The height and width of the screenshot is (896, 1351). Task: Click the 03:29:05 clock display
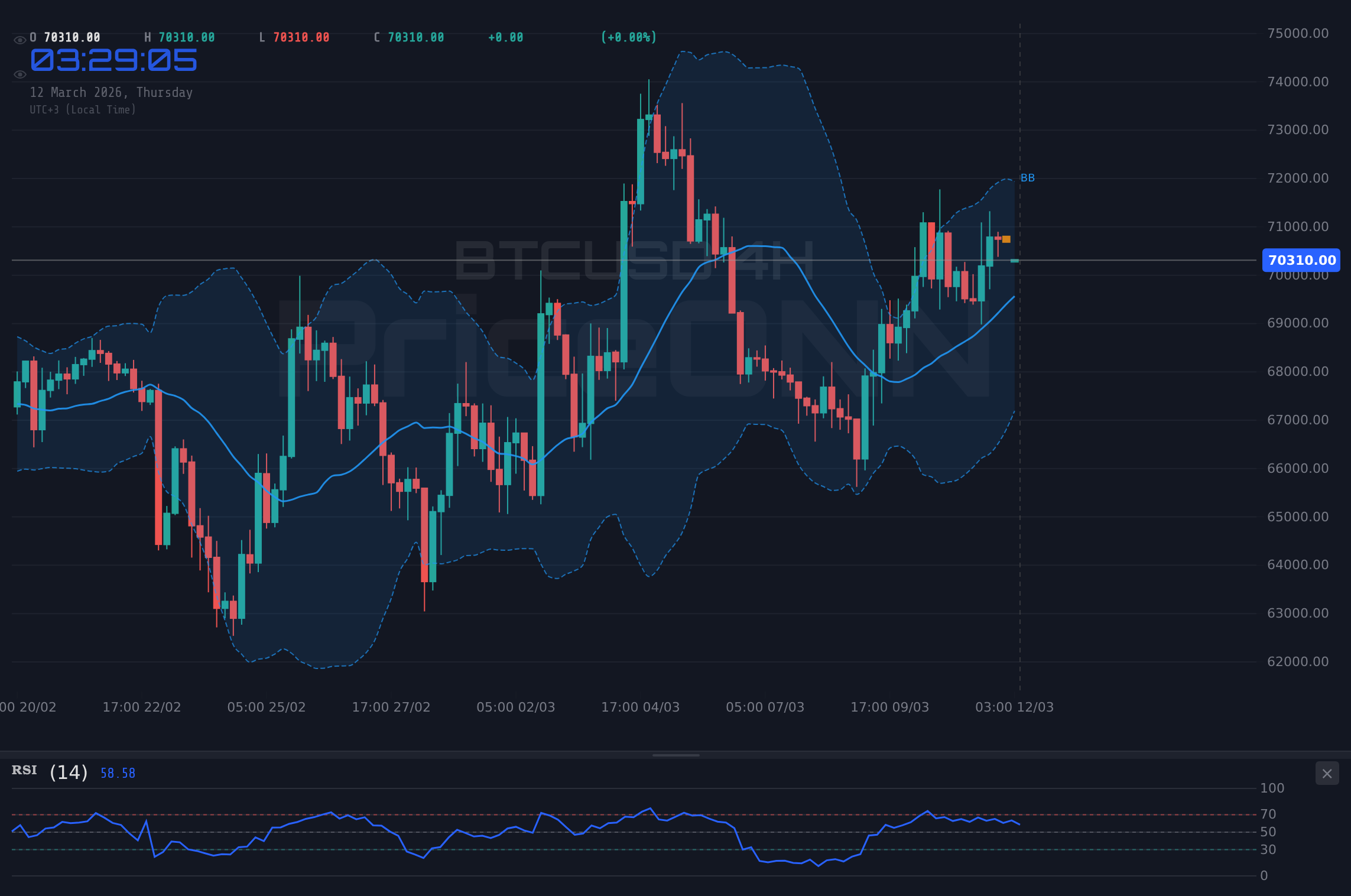click(113, 61)
